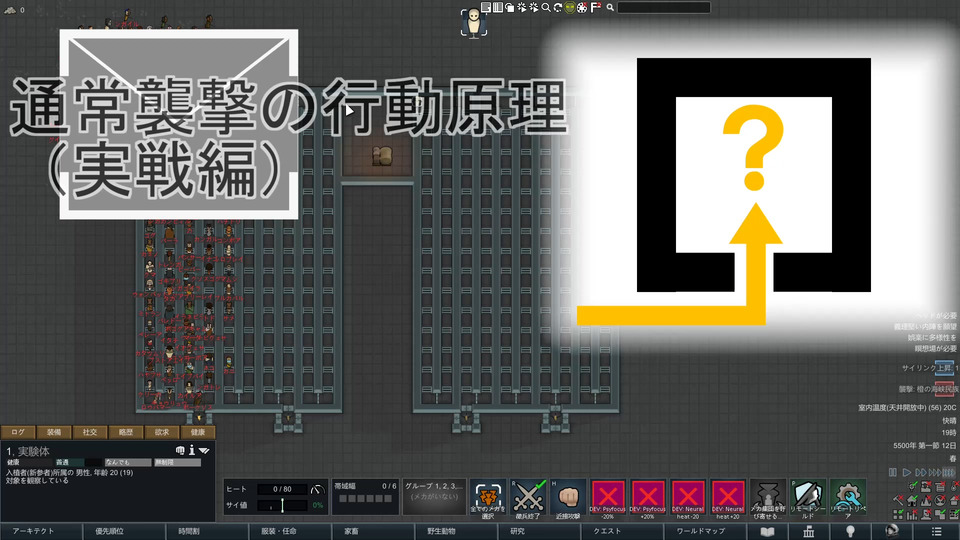This screenshot has width=960, height=540.
Task: Open the ログ inspect tab
Action: tap(18, 432)
